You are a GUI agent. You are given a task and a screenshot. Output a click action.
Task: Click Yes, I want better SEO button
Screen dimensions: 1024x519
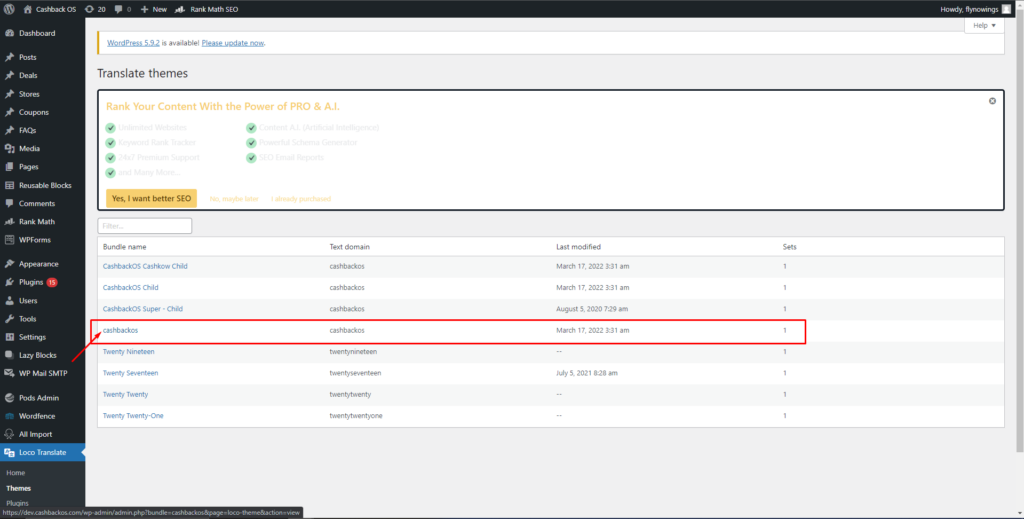152,198
